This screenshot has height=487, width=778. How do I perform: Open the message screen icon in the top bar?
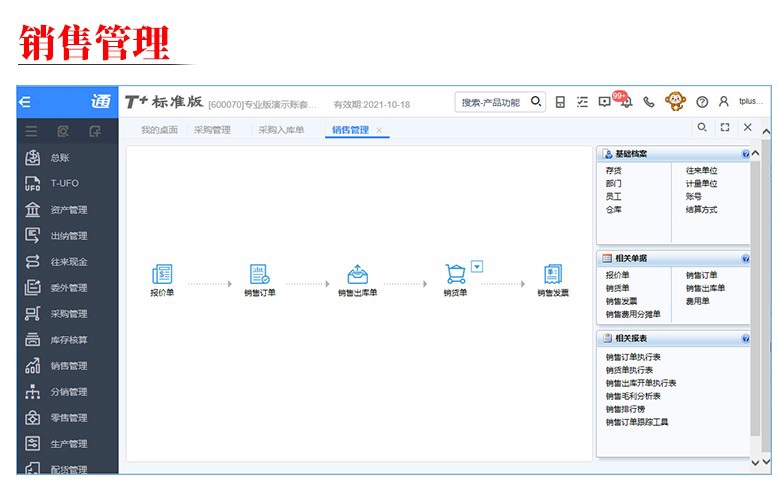point(604,102)
